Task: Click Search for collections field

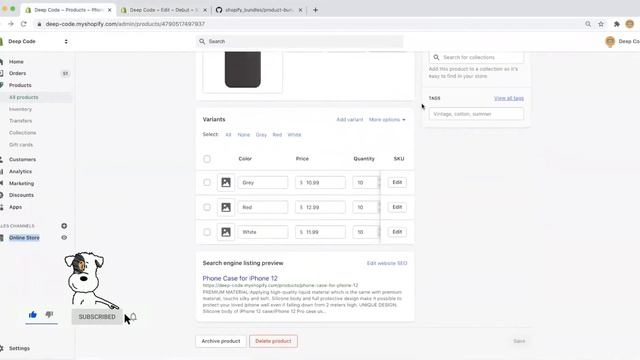Action: click(476, 58)
